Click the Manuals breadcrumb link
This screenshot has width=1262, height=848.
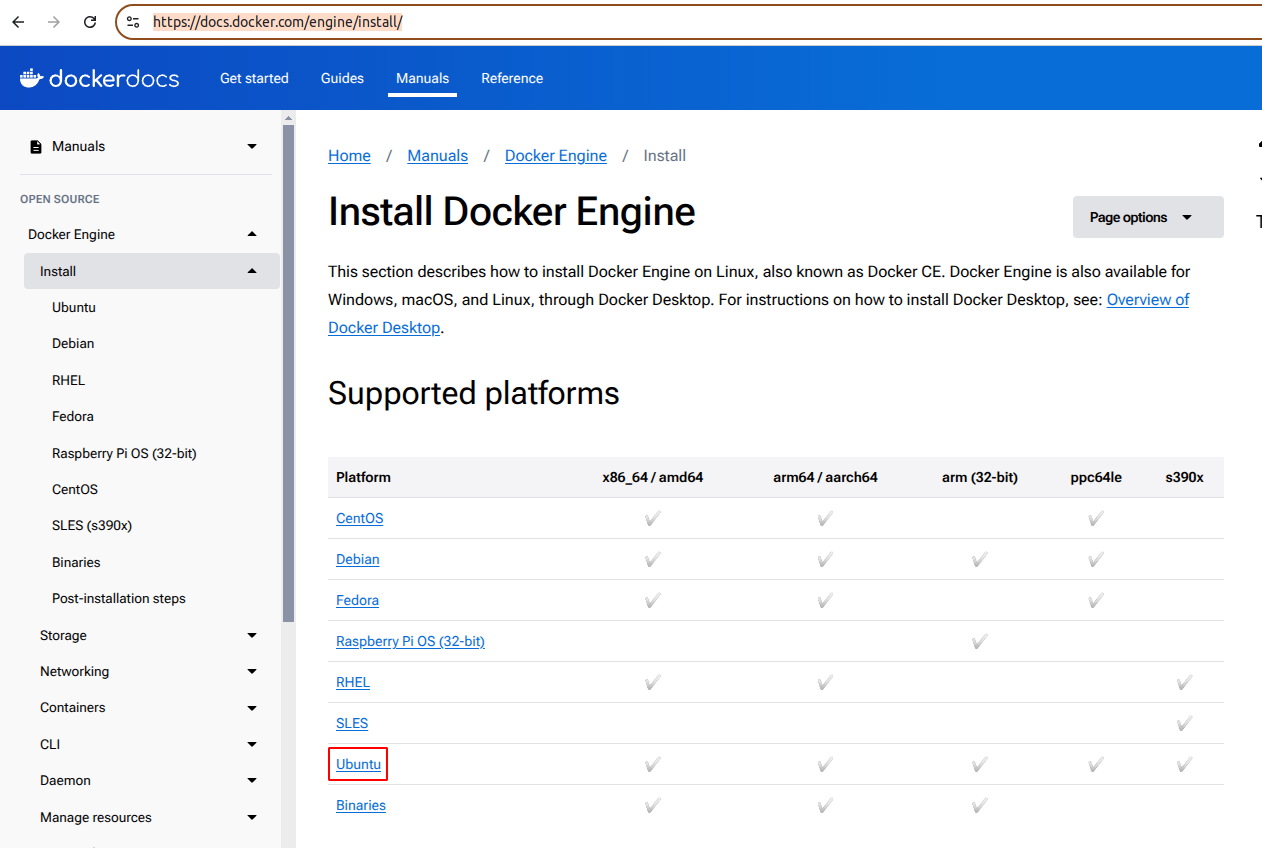click(438, 156)
